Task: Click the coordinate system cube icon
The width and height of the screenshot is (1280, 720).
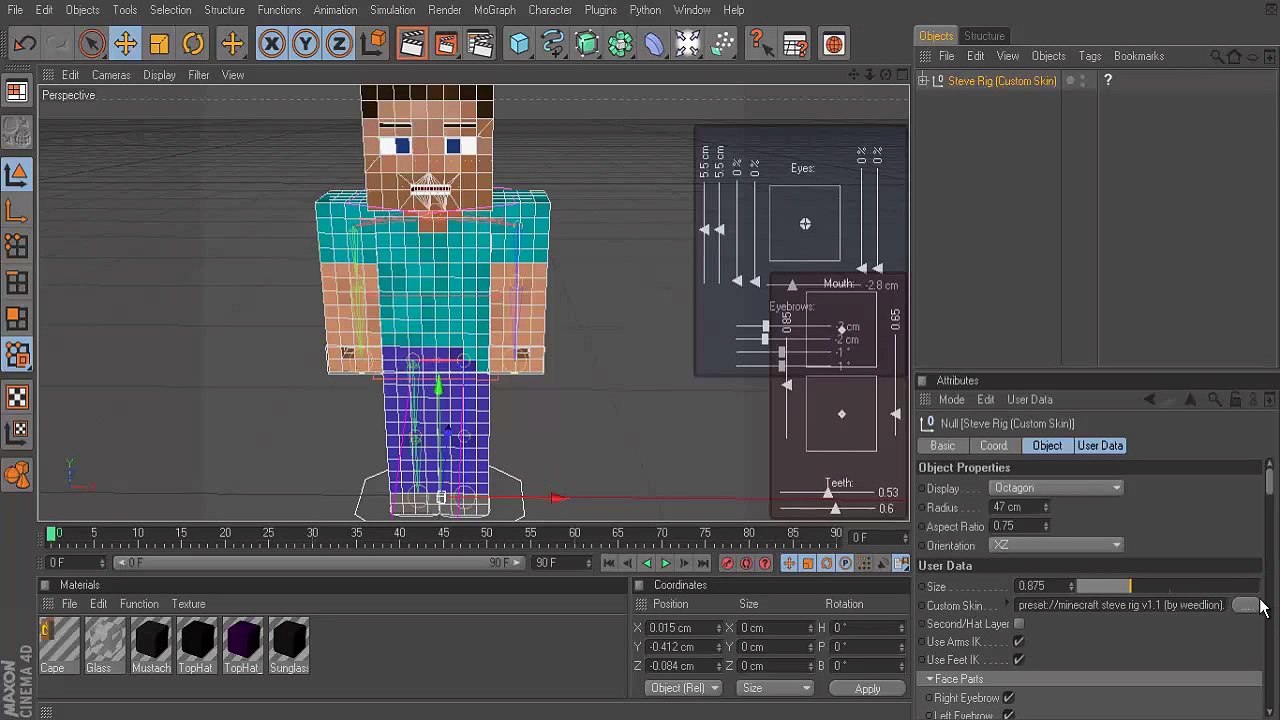Action: [x=373, y=44]
